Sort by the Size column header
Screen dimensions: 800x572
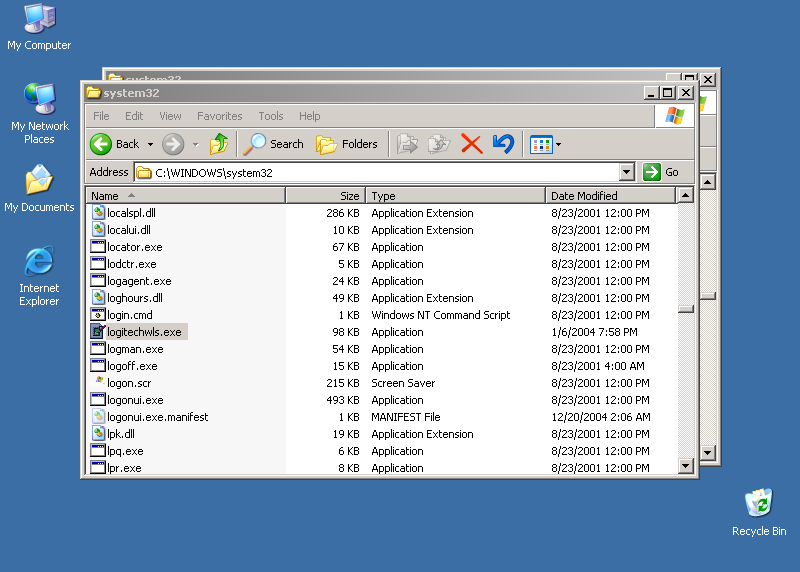pyautogui.click(x=326, y=195)
